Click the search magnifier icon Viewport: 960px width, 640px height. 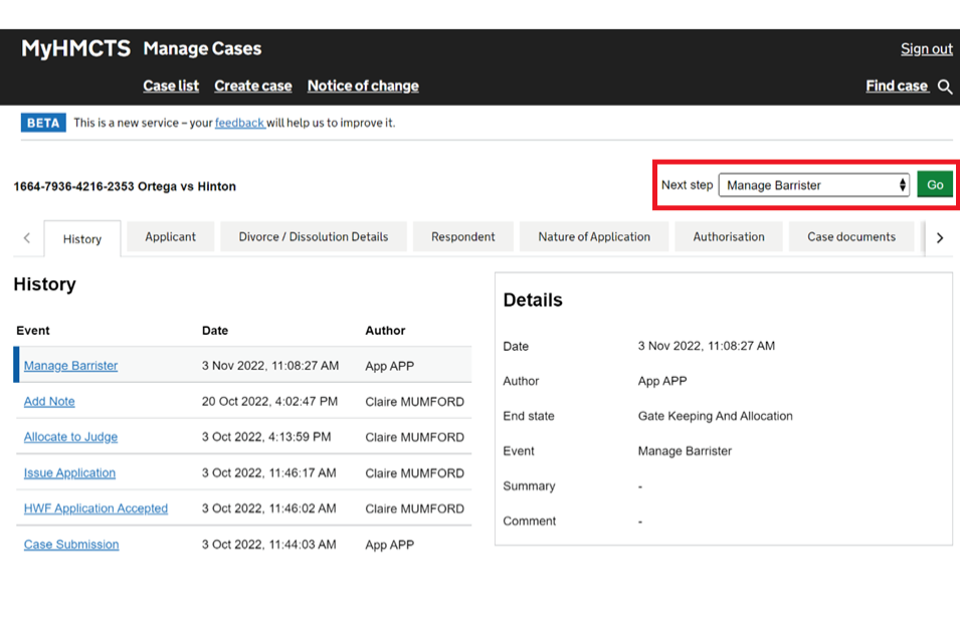click(x=945, y=87)
